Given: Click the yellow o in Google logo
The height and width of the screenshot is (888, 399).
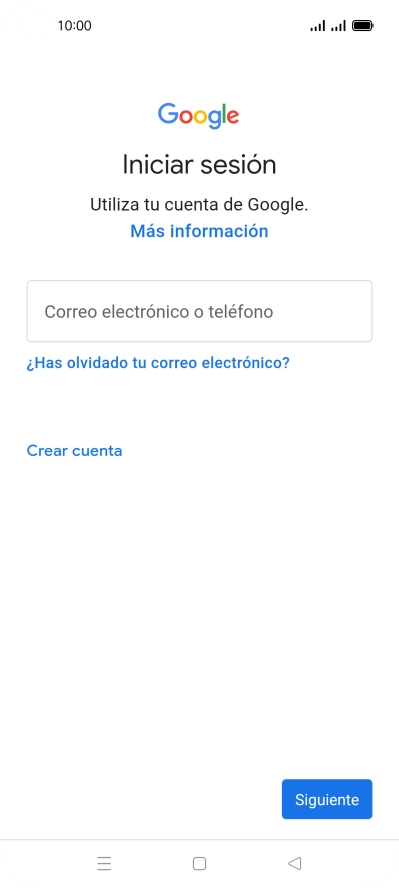Looking at the screenshot, I should point(200,117).
